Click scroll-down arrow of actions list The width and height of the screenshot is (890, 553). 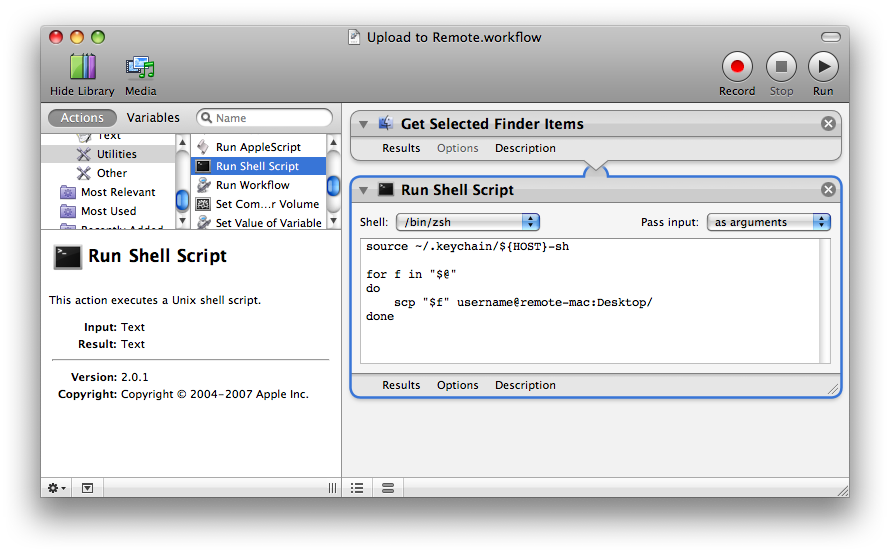click(333, 221)
